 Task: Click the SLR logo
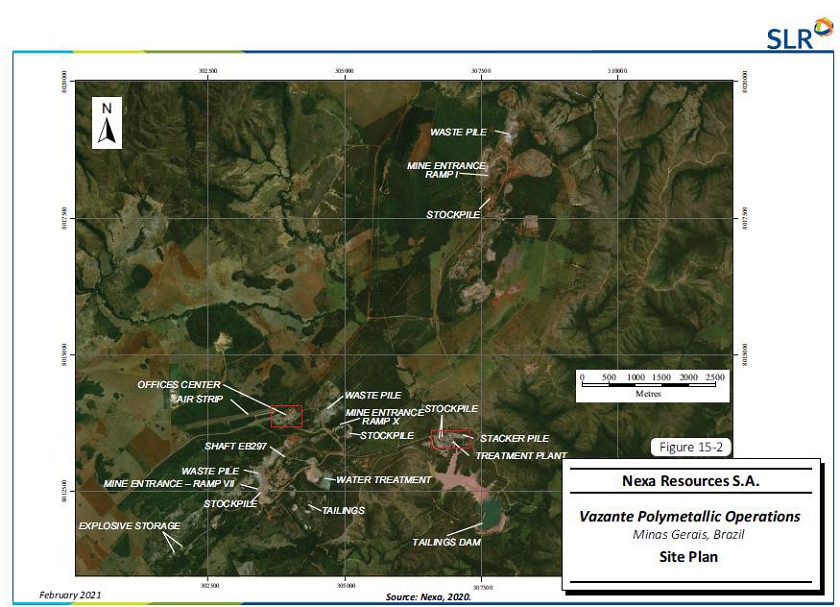(x=797, y=36)
